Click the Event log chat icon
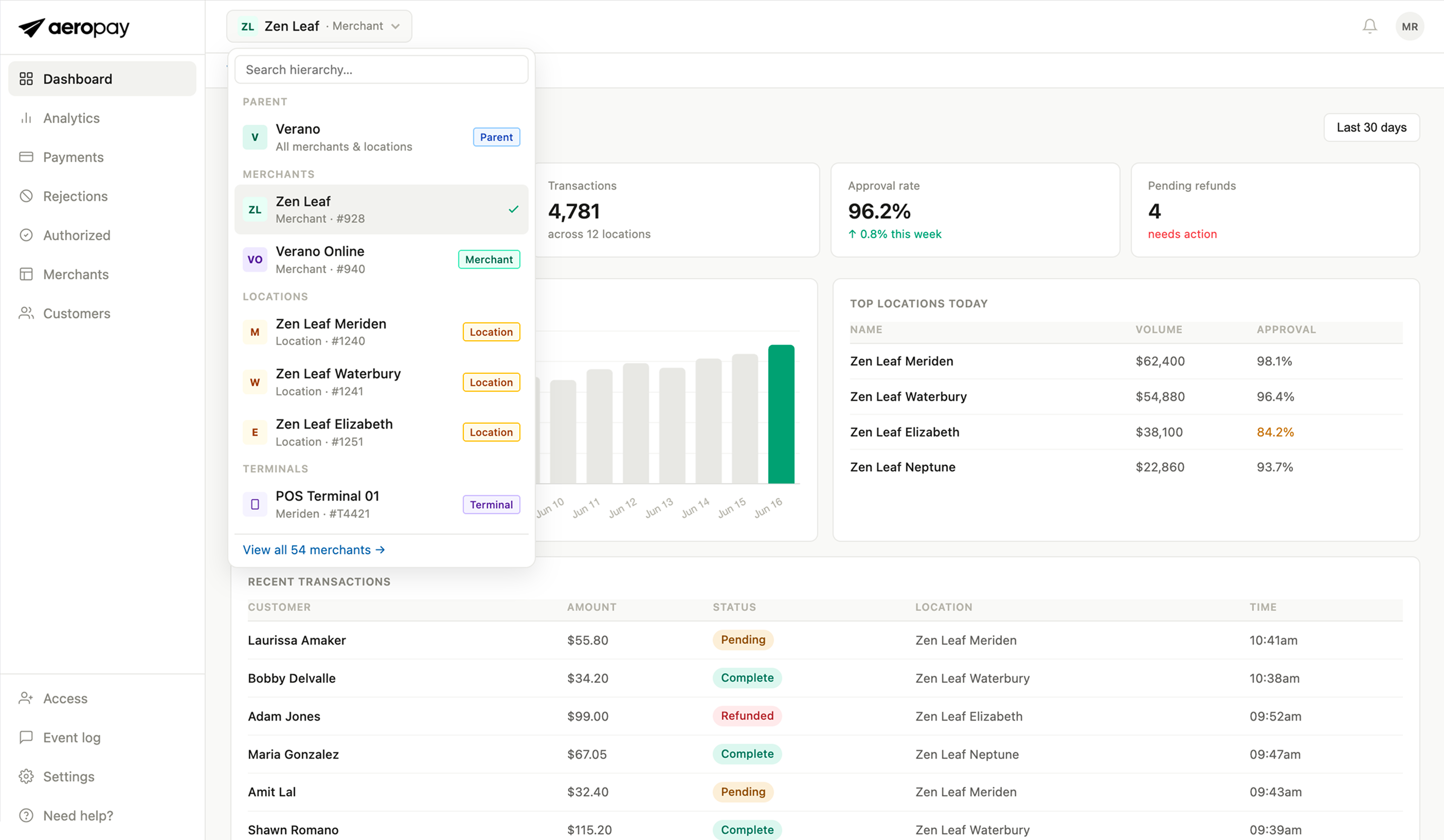This screenshot has width=1444, height=840. coord(26,737)
